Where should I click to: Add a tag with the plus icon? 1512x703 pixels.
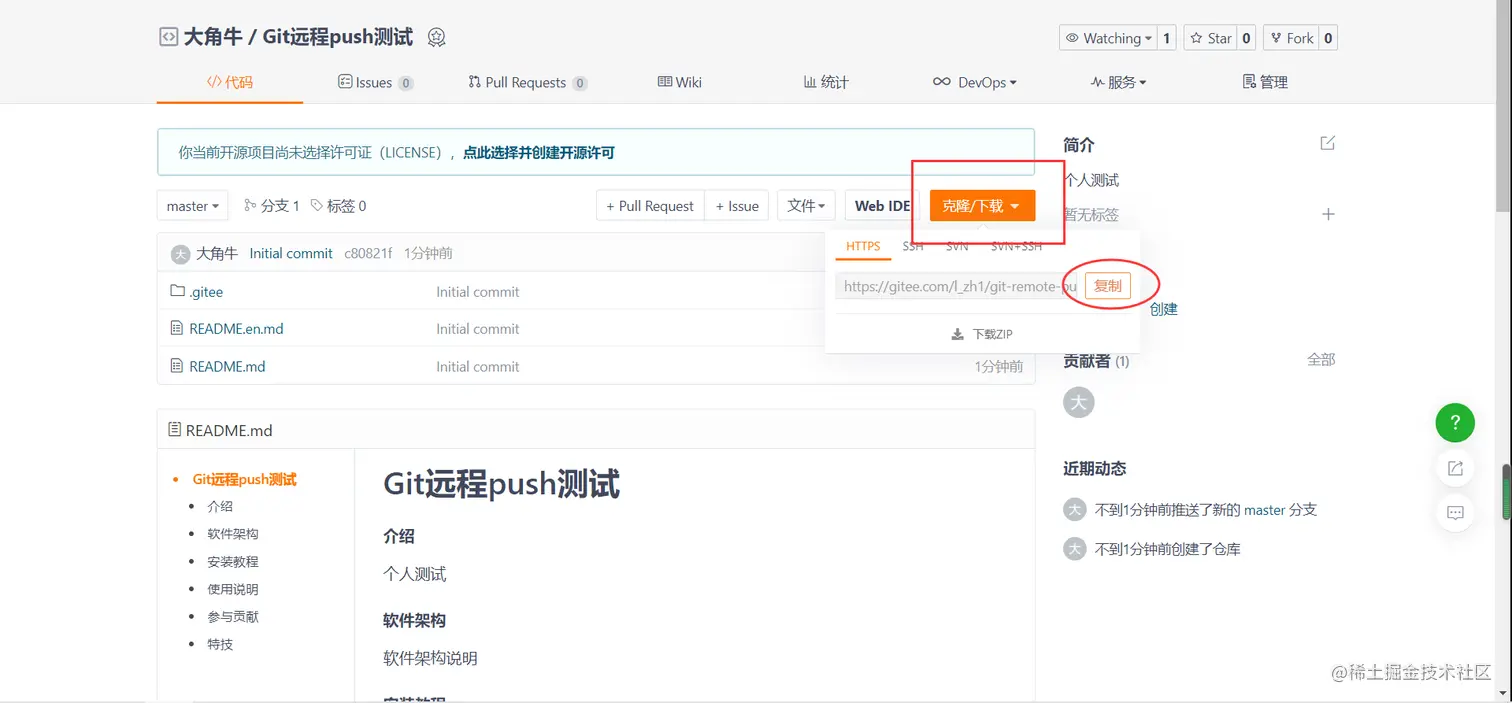point(1328,214)
